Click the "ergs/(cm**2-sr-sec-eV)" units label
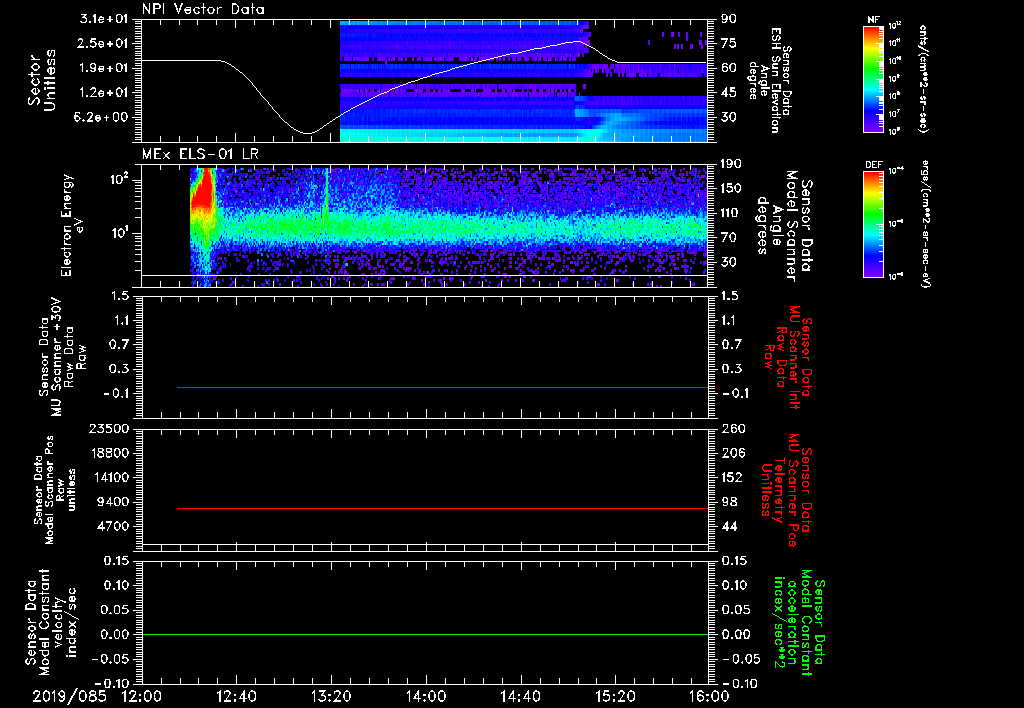Viewport: 1024px width, 708px height. click(925, 224)
